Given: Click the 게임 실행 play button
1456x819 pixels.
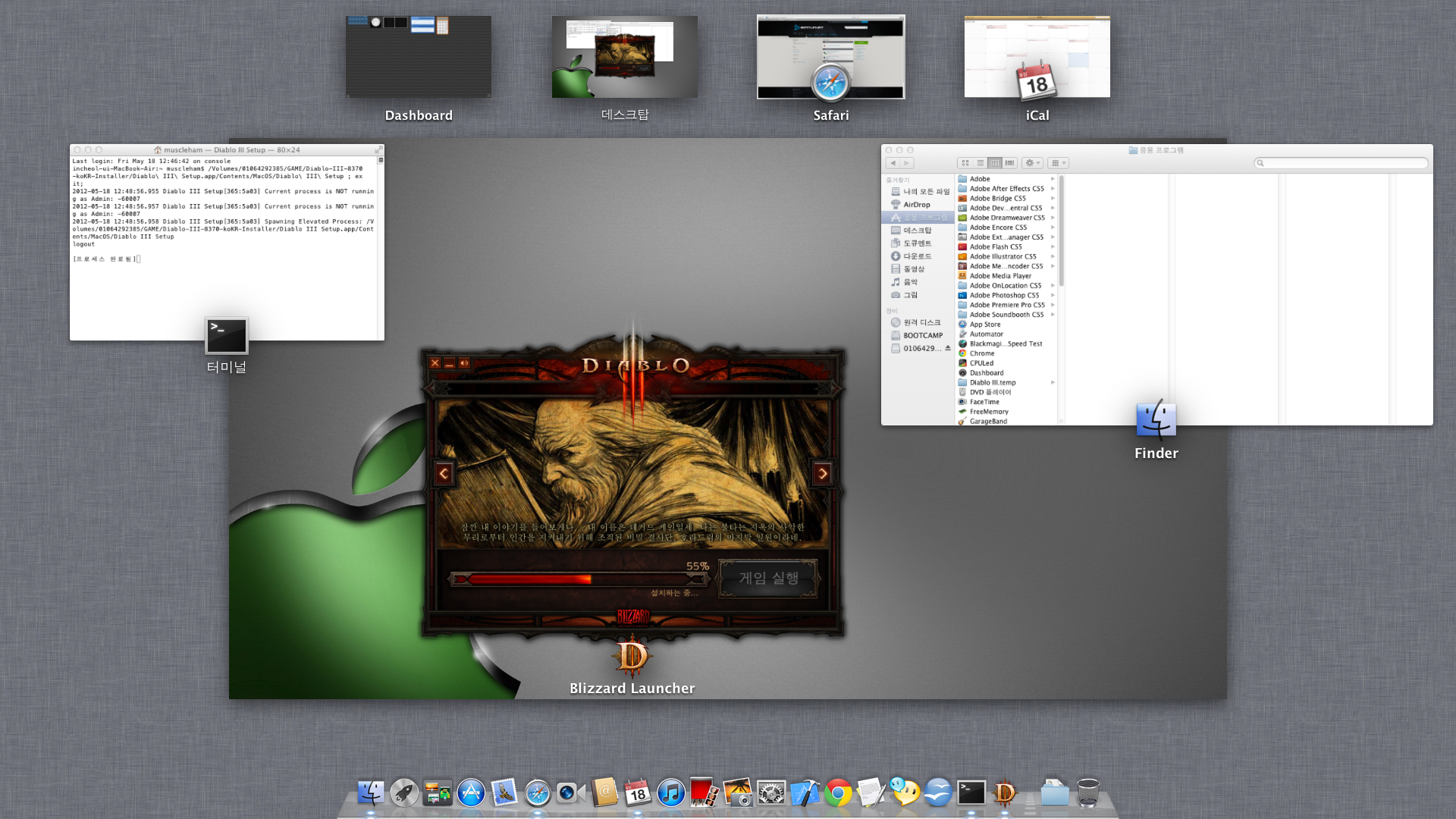Looking at the screenshot, I should click(x=768, y=579).
